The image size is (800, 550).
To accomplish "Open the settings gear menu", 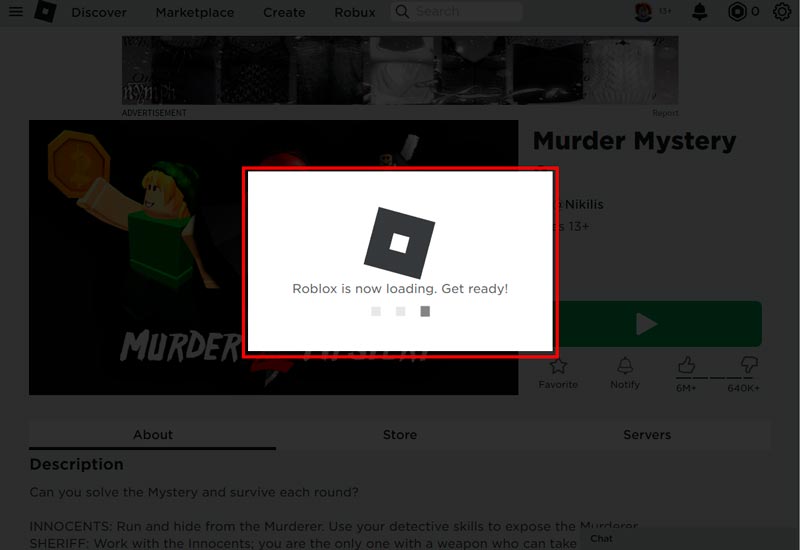I will click(782, 11).
